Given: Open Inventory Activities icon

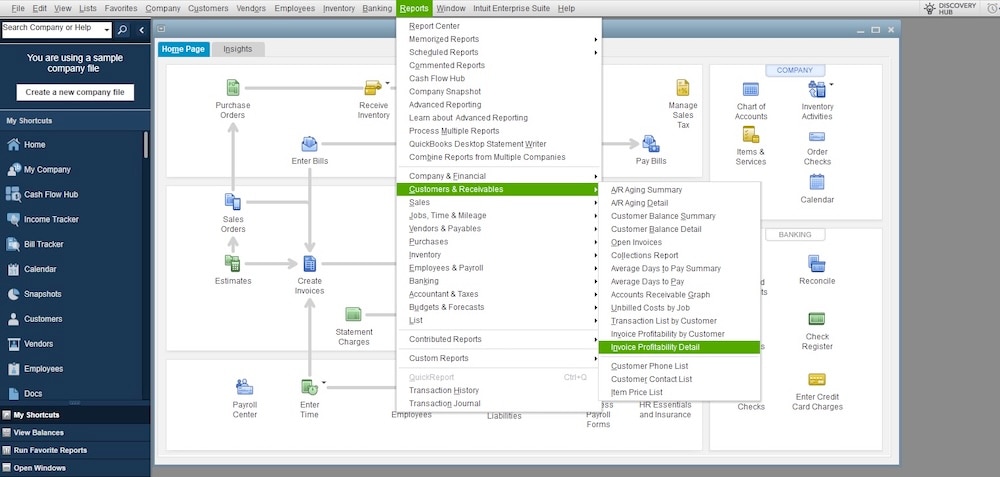Looking at the screenshot, I should tap(816, 89).
